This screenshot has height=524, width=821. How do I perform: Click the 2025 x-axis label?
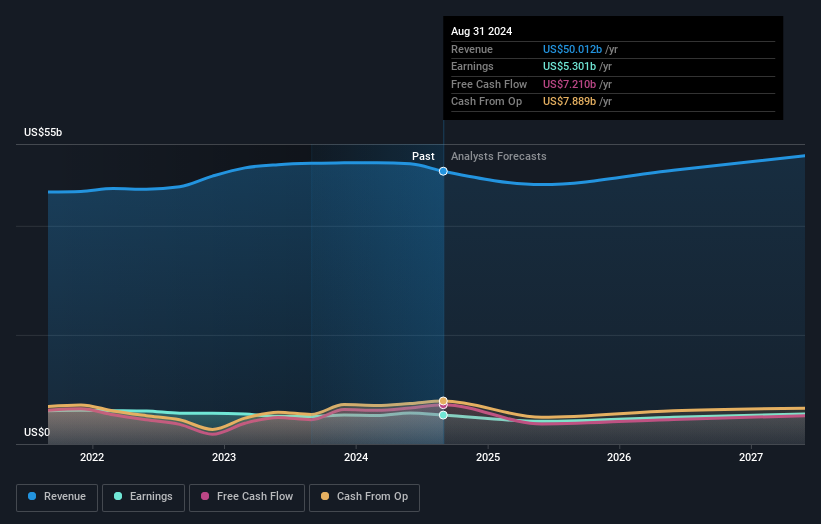[x=488, y=458]
